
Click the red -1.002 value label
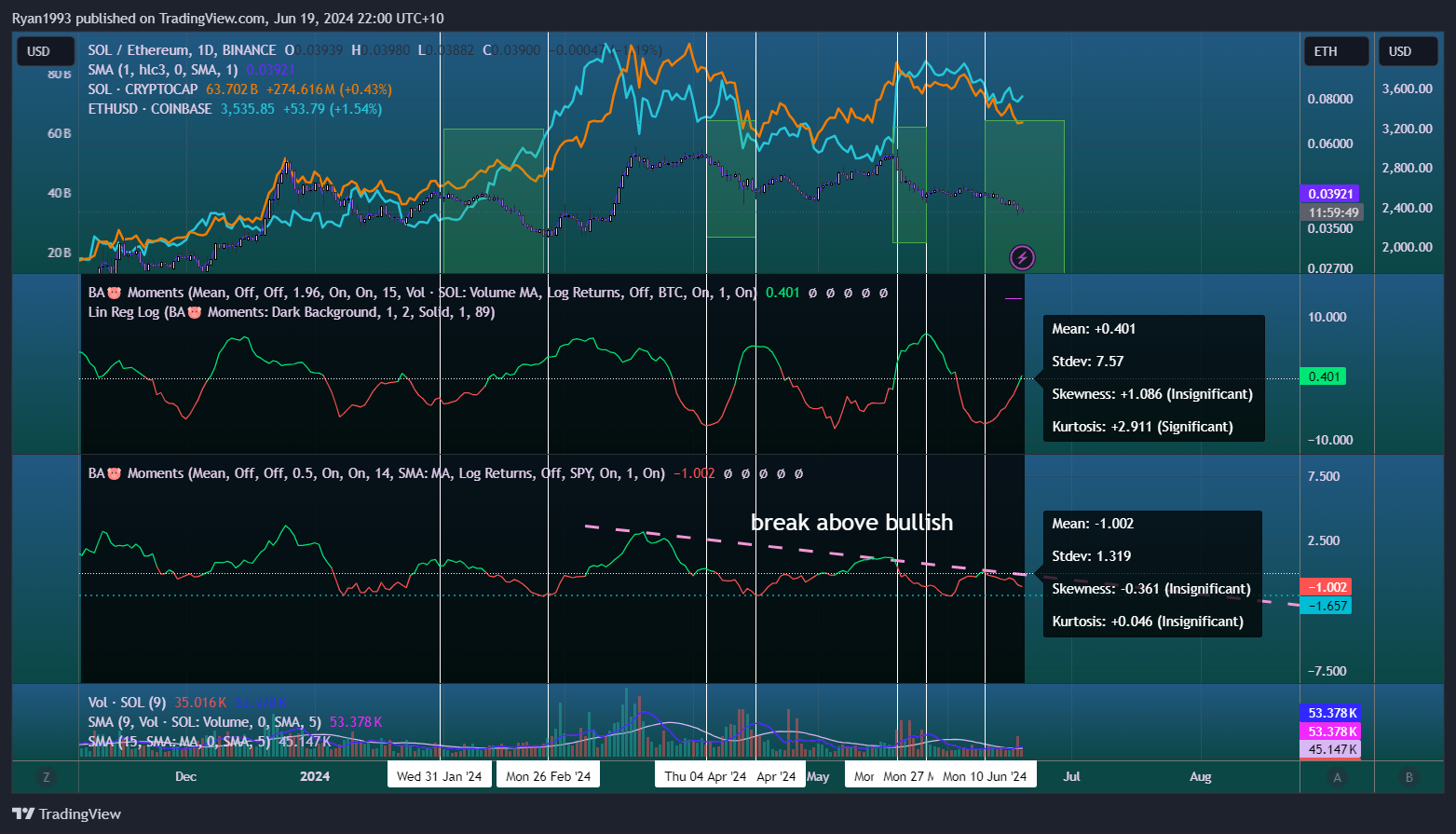click(x=1326, y=587)
